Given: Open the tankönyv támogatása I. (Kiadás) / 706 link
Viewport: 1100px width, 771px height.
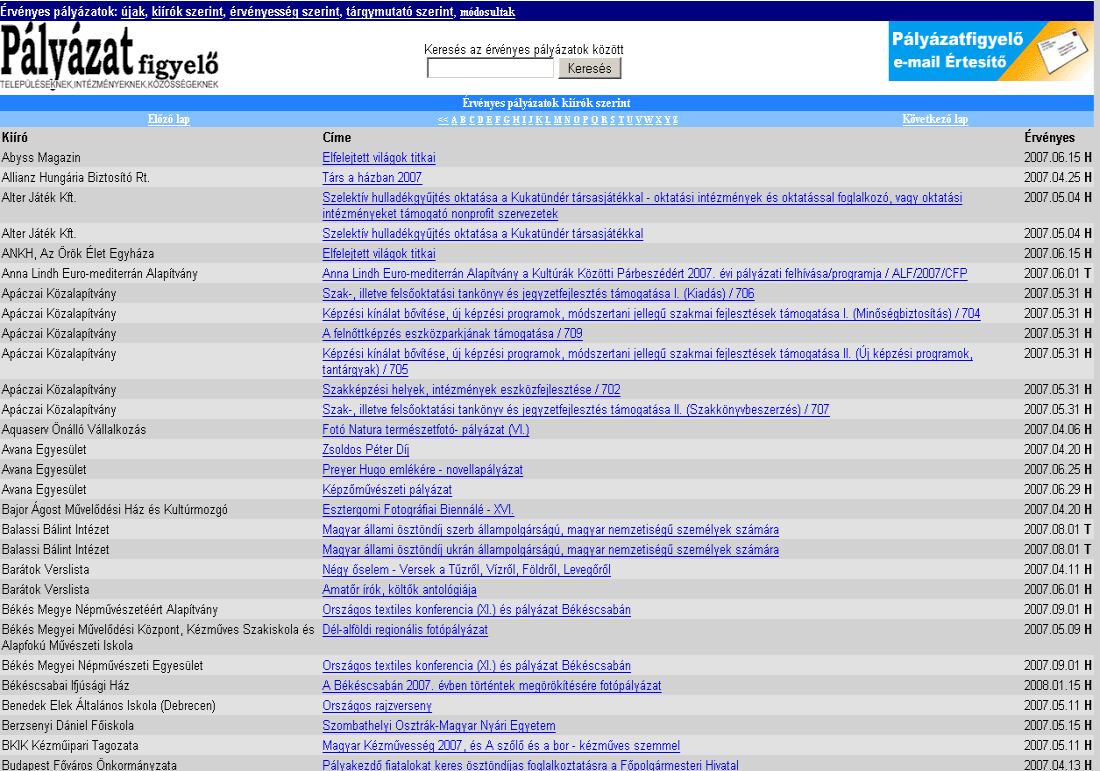Looking at the screenshot, I should pos(538,293).
